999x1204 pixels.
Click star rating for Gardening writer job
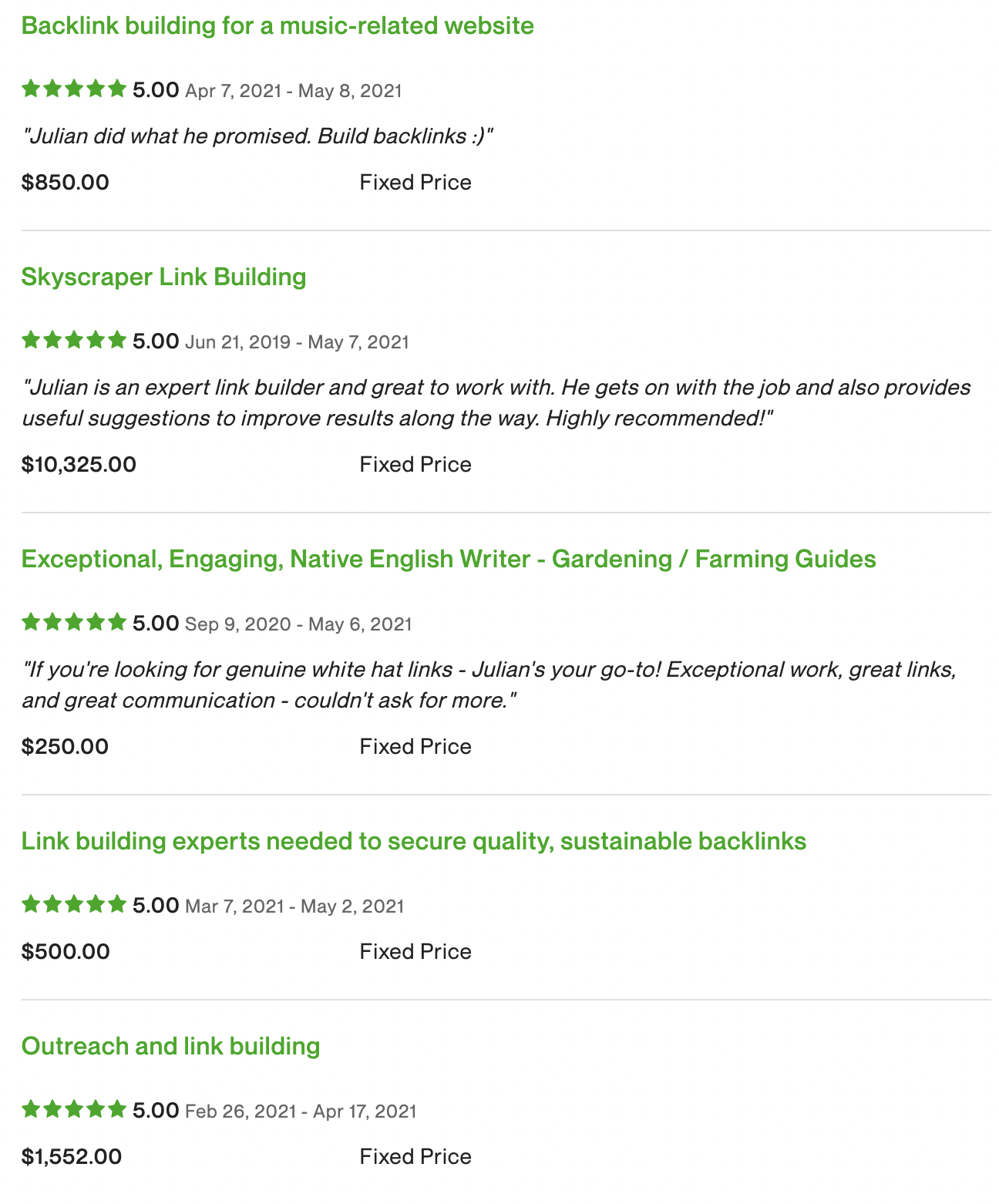[x=74, y=623]
